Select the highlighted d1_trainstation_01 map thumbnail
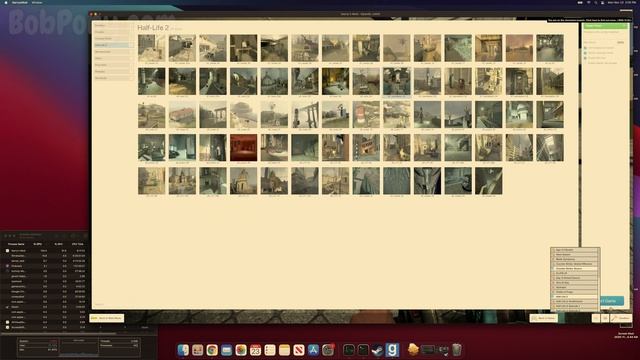Viewport: 640px width, 360px height. point(397,82)
